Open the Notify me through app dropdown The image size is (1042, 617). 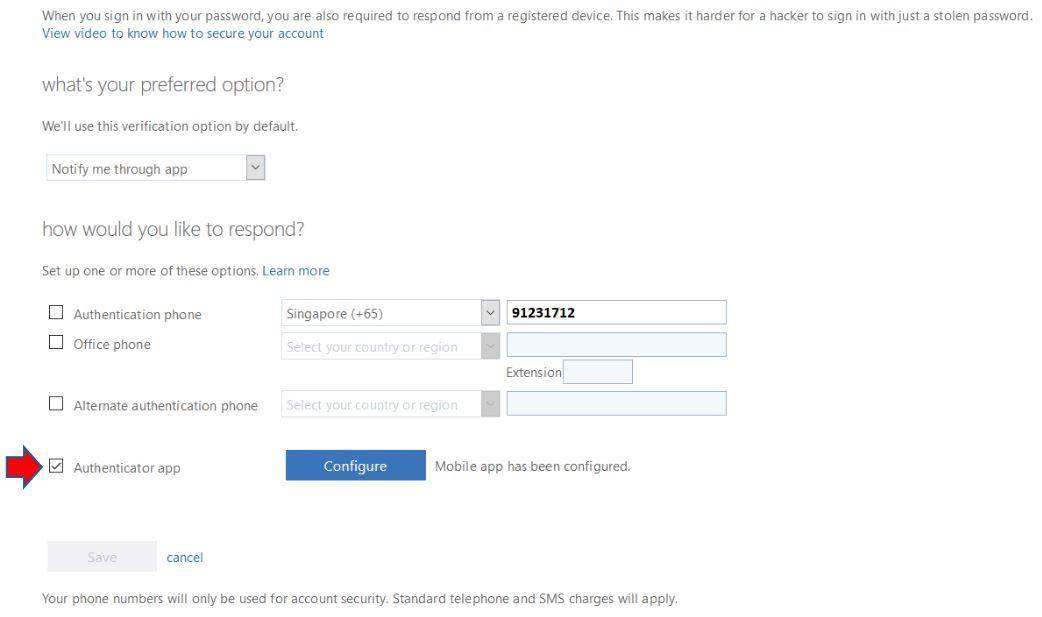point(156,168)
